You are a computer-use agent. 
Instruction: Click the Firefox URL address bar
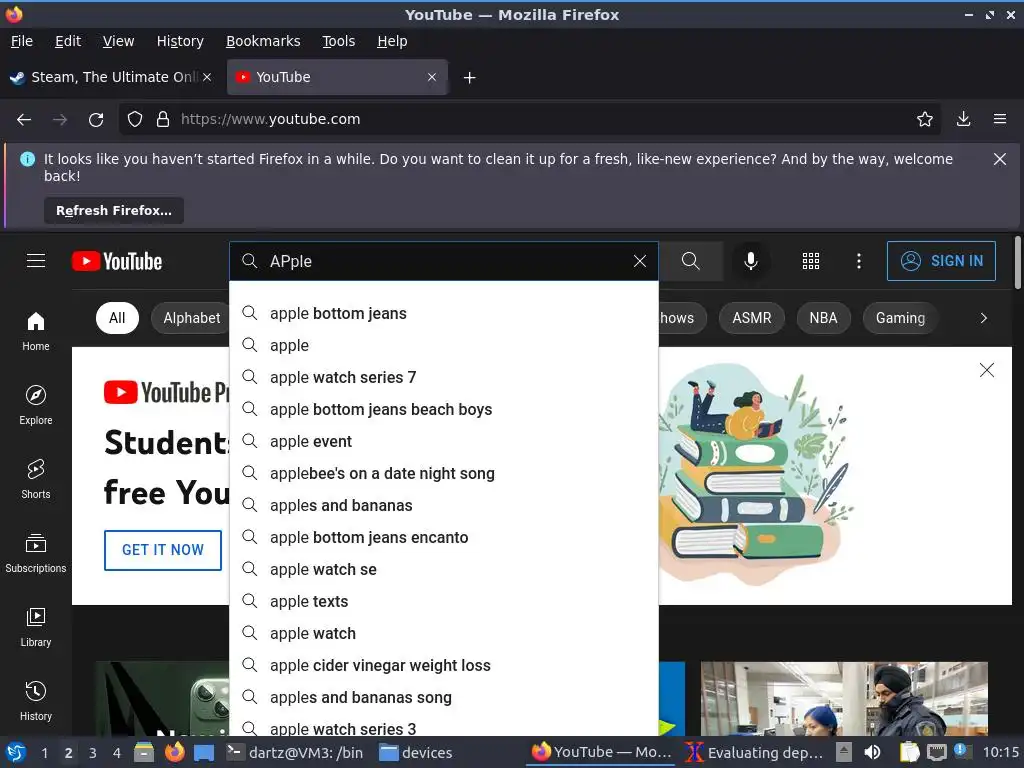tap(529, 120)
